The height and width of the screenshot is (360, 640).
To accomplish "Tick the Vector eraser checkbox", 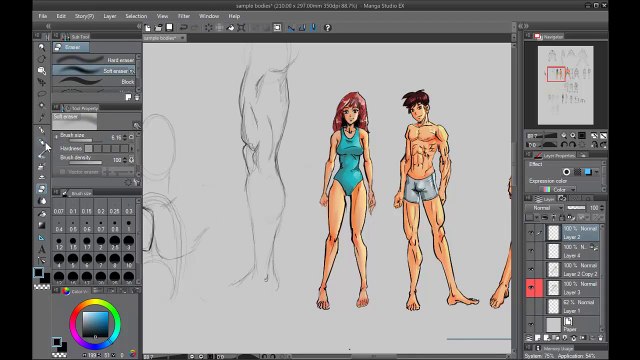I will coord(62,172).
